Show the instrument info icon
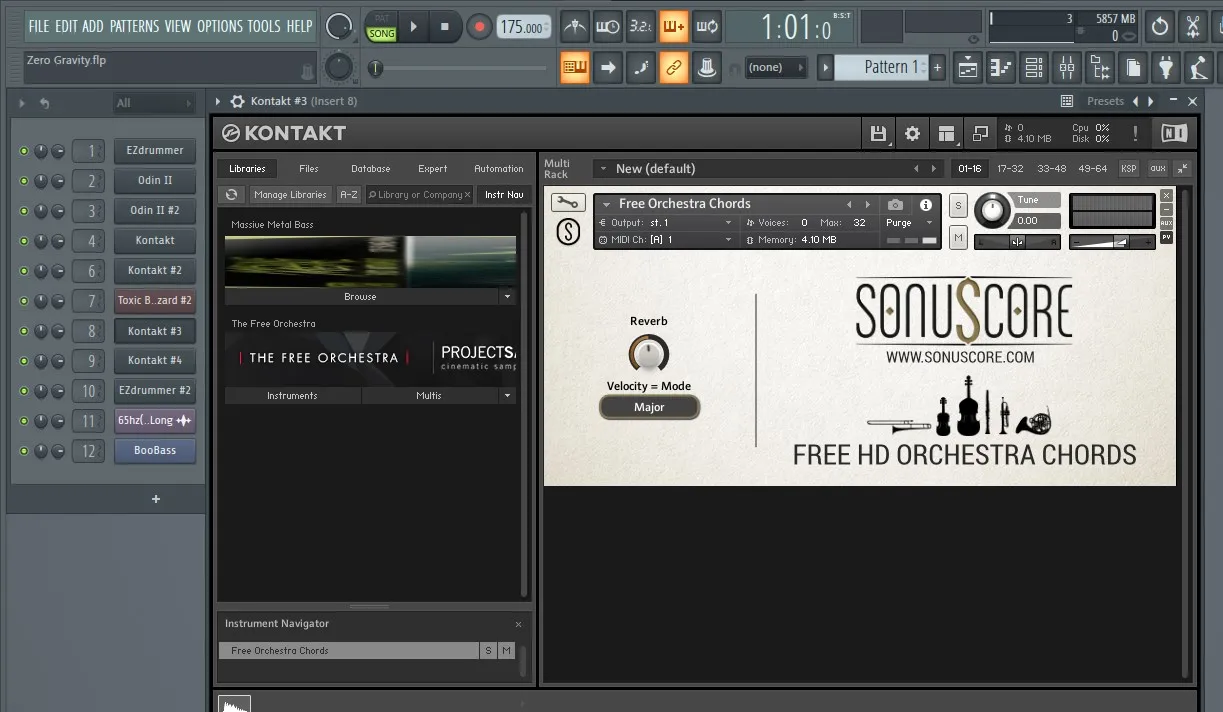1223x712 pixels. point(926,204)
